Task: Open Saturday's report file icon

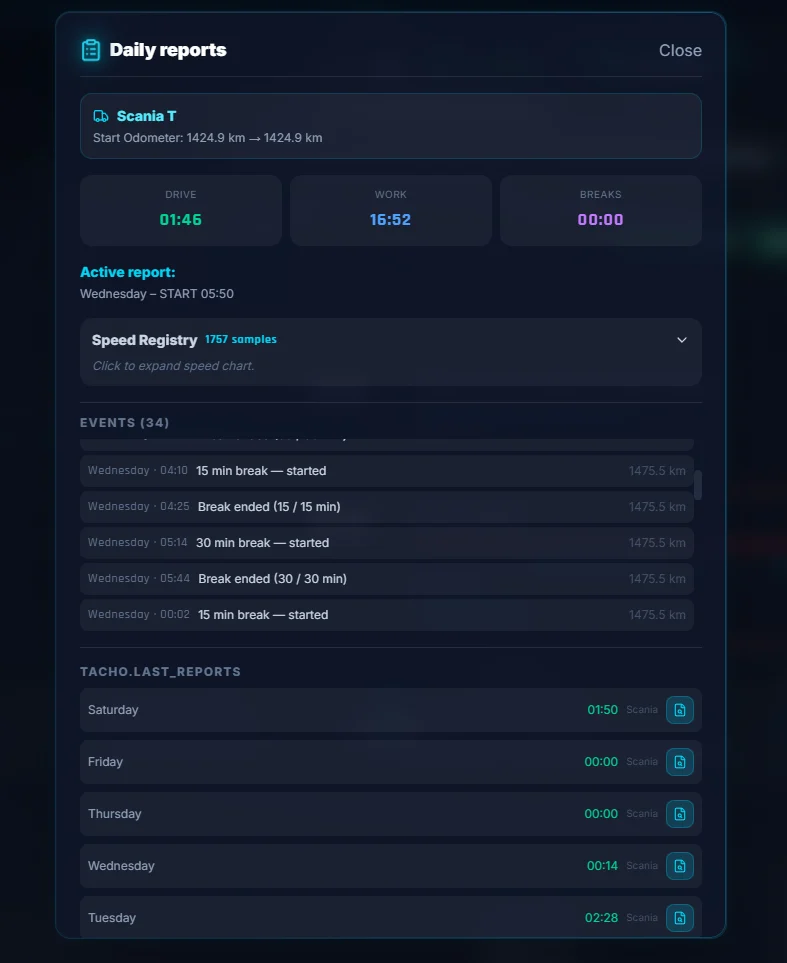Action: point(680,710)
